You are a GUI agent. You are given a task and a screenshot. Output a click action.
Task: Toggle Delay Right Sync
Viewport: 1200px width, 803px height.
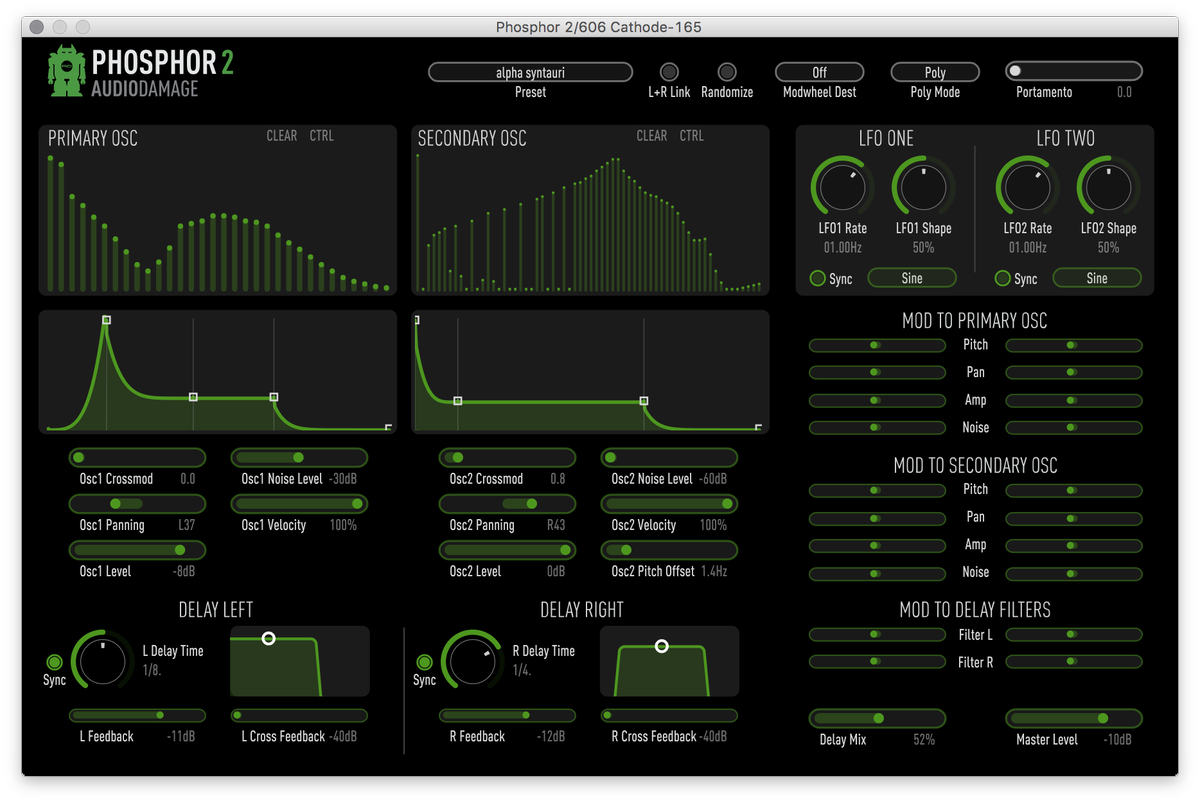pos(424,662)
